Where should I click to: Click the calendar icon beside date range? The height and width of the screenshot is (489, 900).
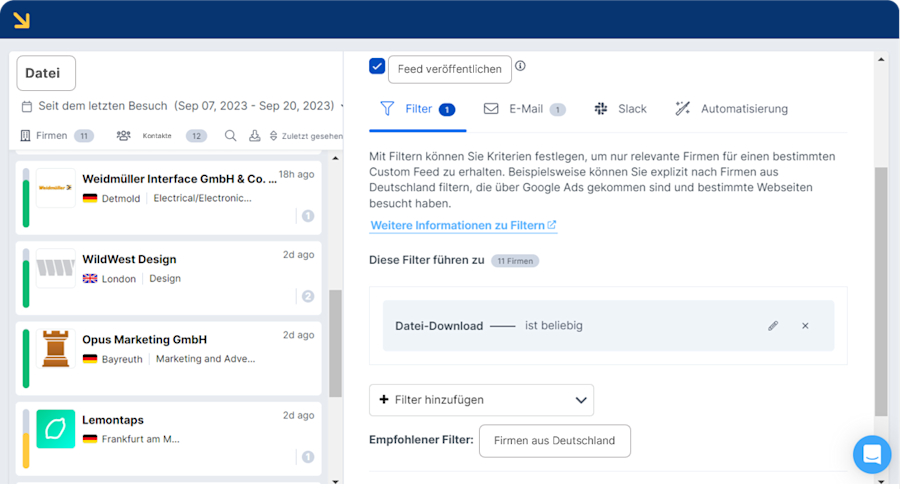click(x=26, y=106)
